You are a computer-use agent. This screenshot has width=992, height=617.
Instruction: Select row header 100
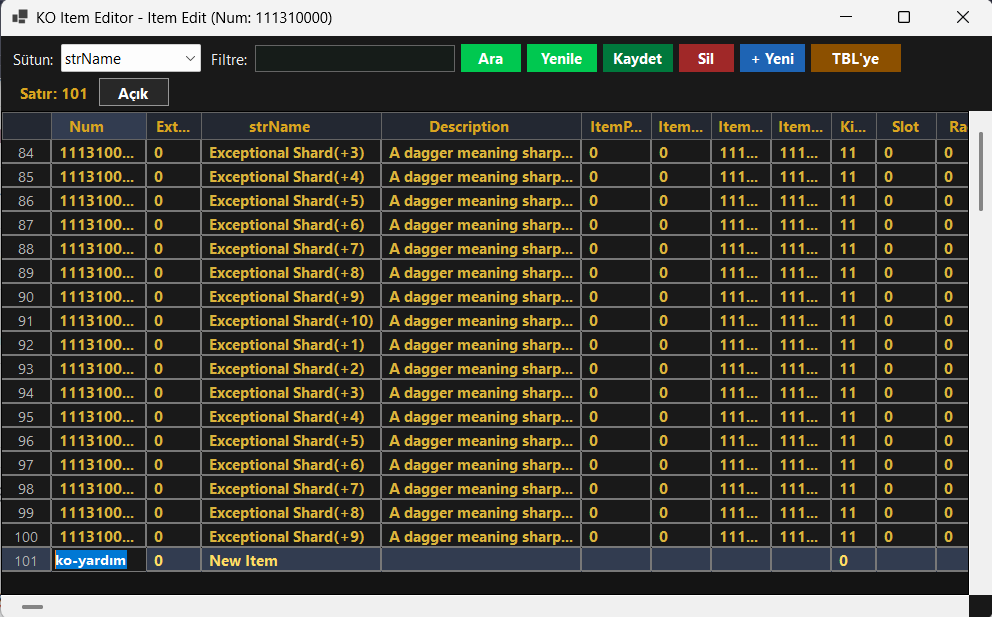[26, 537]
